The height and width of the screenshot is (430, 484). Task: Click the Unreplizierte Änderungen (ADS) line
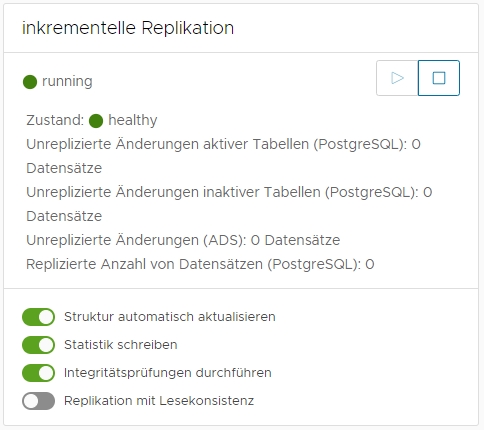183,240
